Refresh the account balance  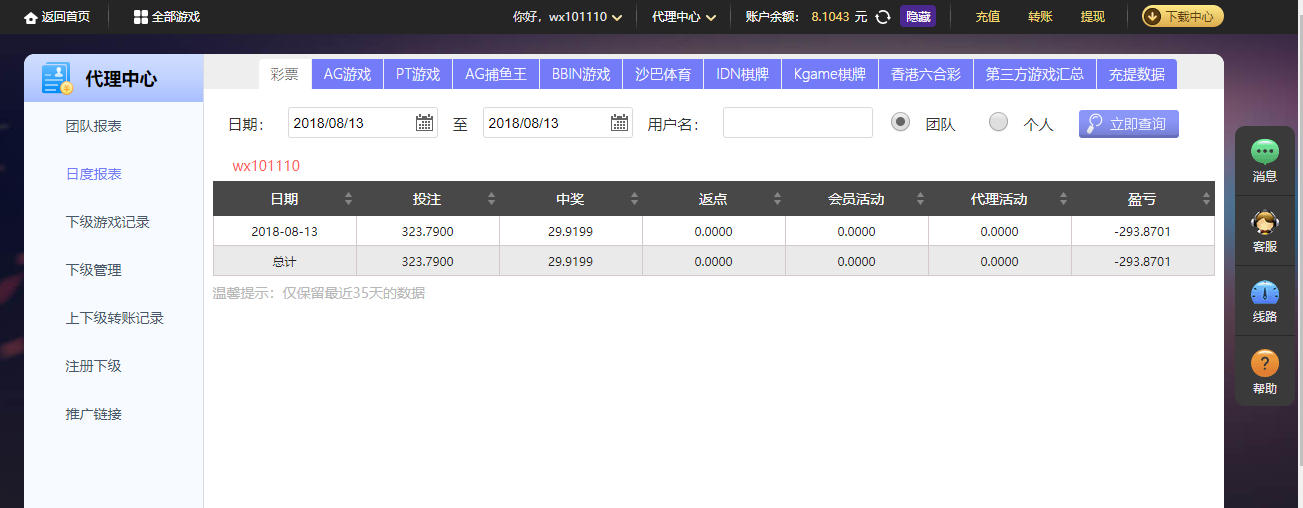(x=883, y=17)
